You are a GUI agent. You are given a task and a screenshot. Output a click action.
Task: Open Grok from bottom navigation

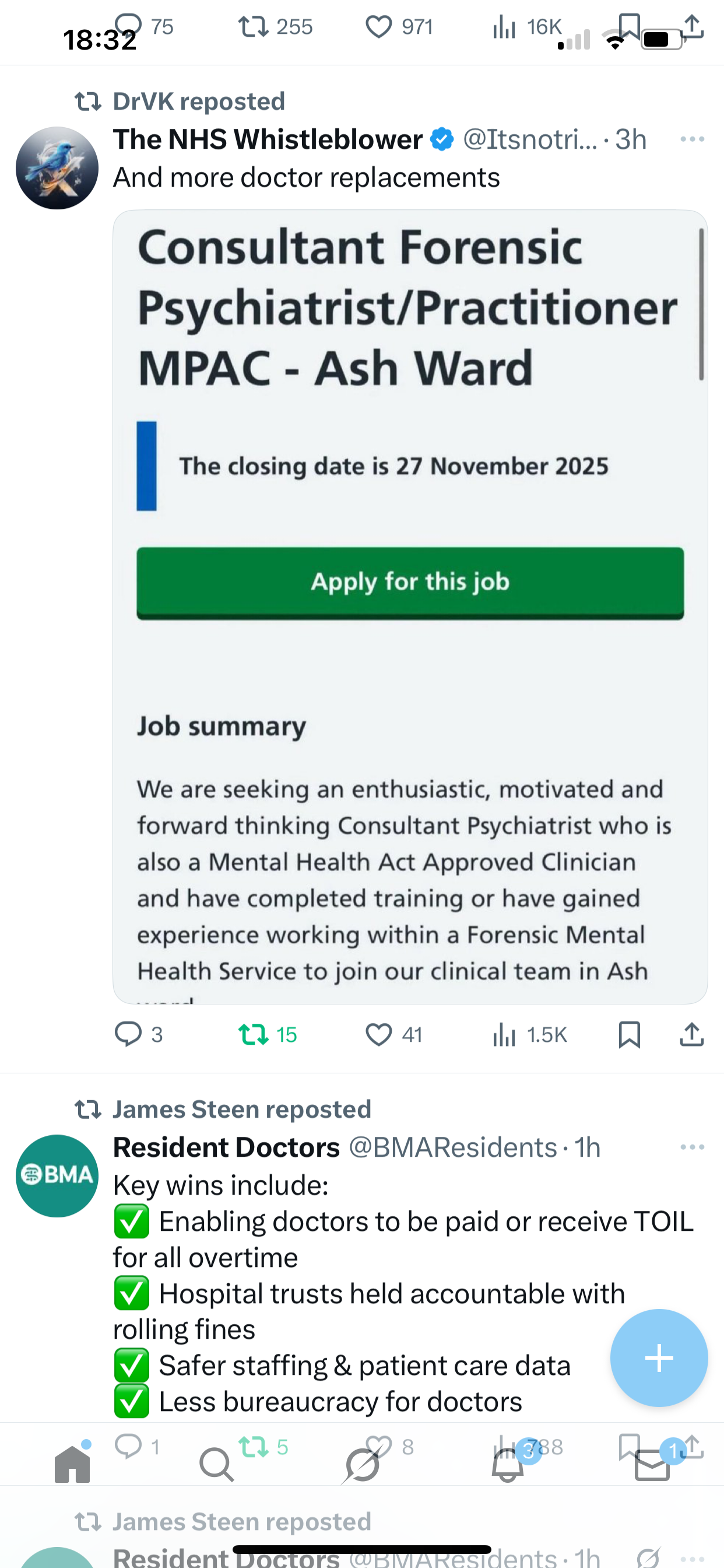(x=361, y=1465)
